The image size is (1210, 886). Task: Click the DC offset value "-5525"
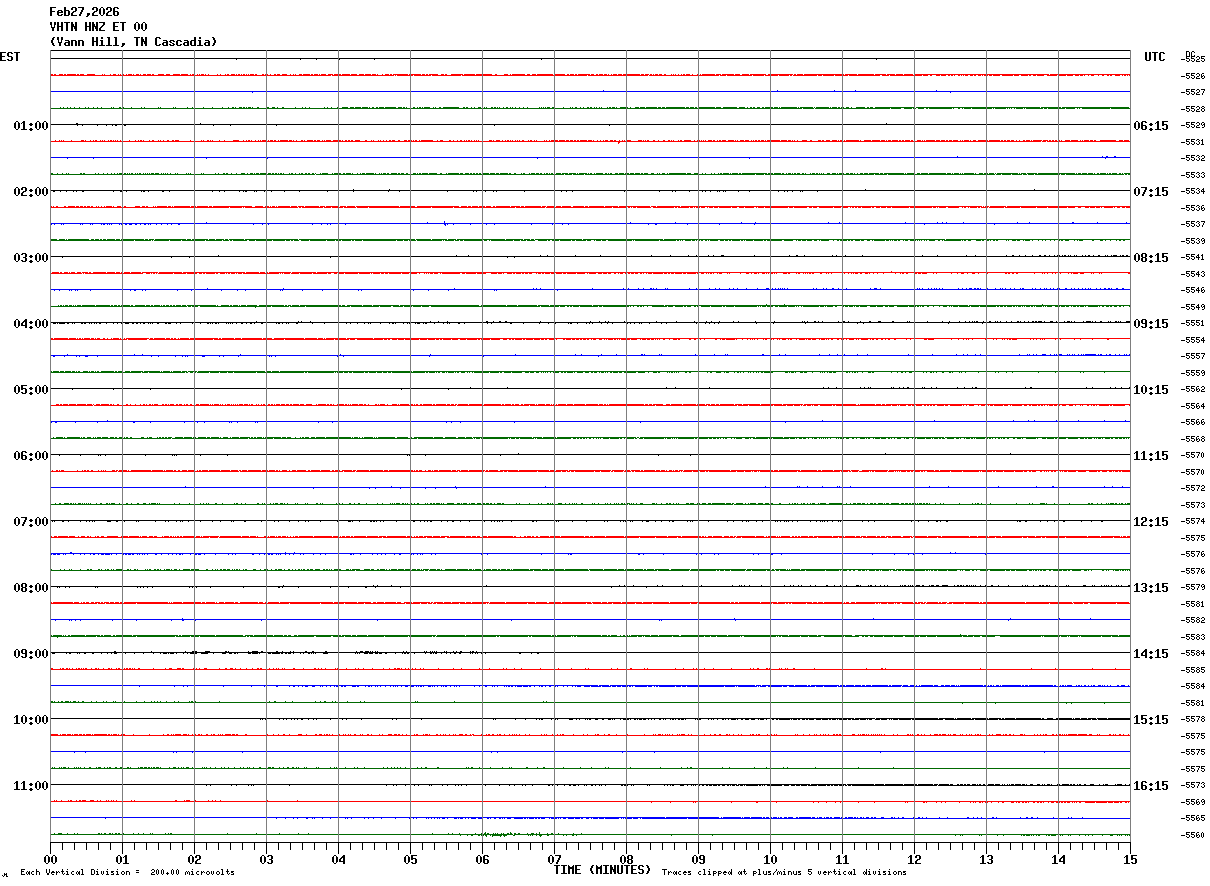coord(1193,60)
